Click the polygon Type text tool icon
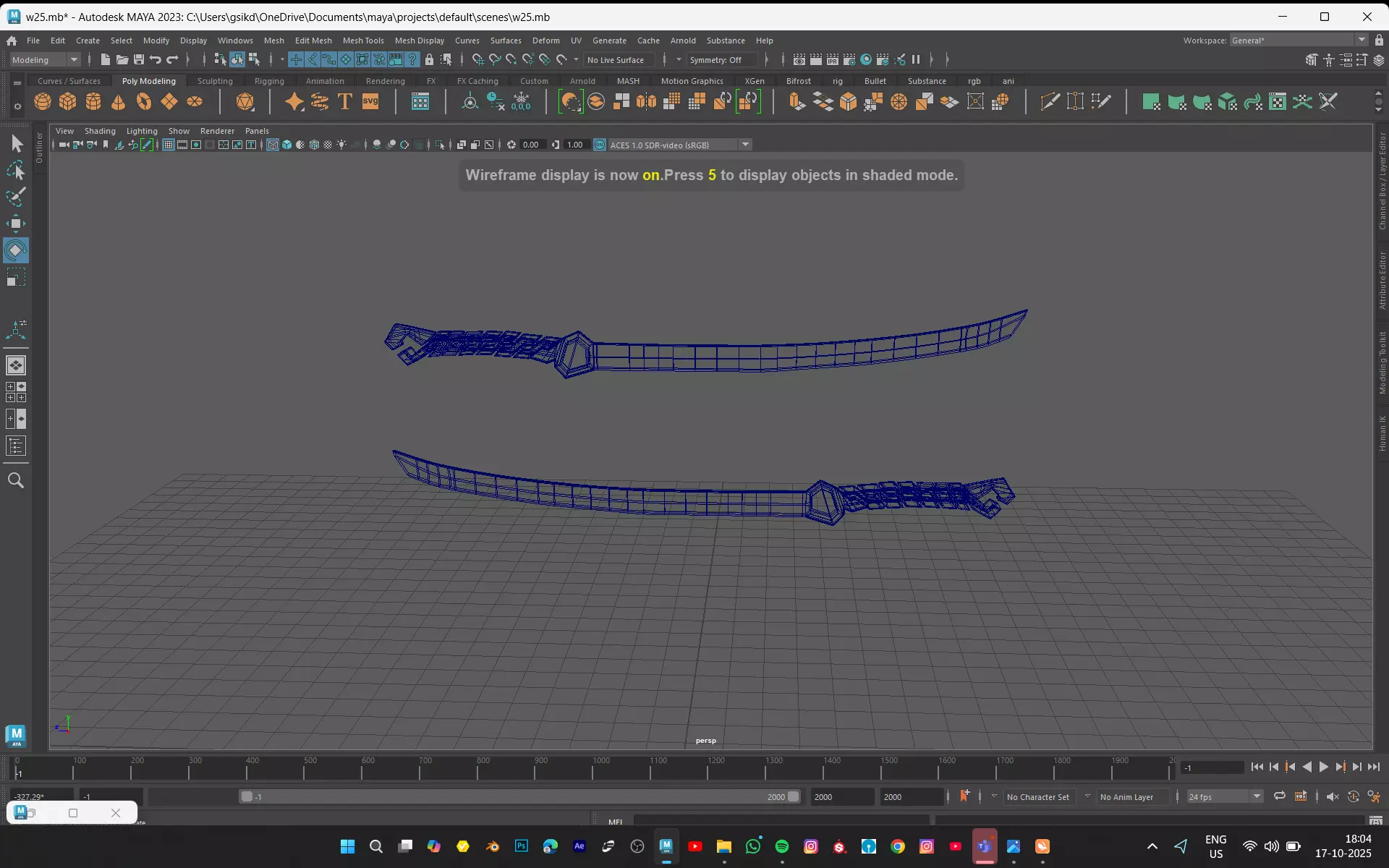The image size is (1389, 868). [x=345, y=102]
